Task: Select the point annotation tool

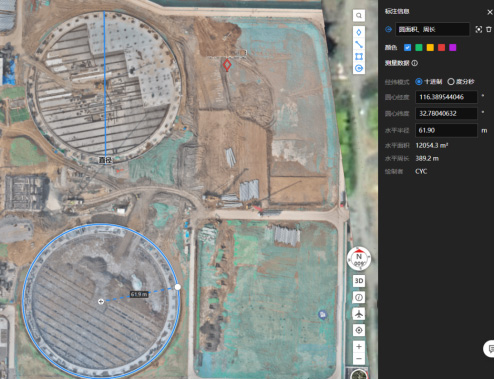Action: 359,32
